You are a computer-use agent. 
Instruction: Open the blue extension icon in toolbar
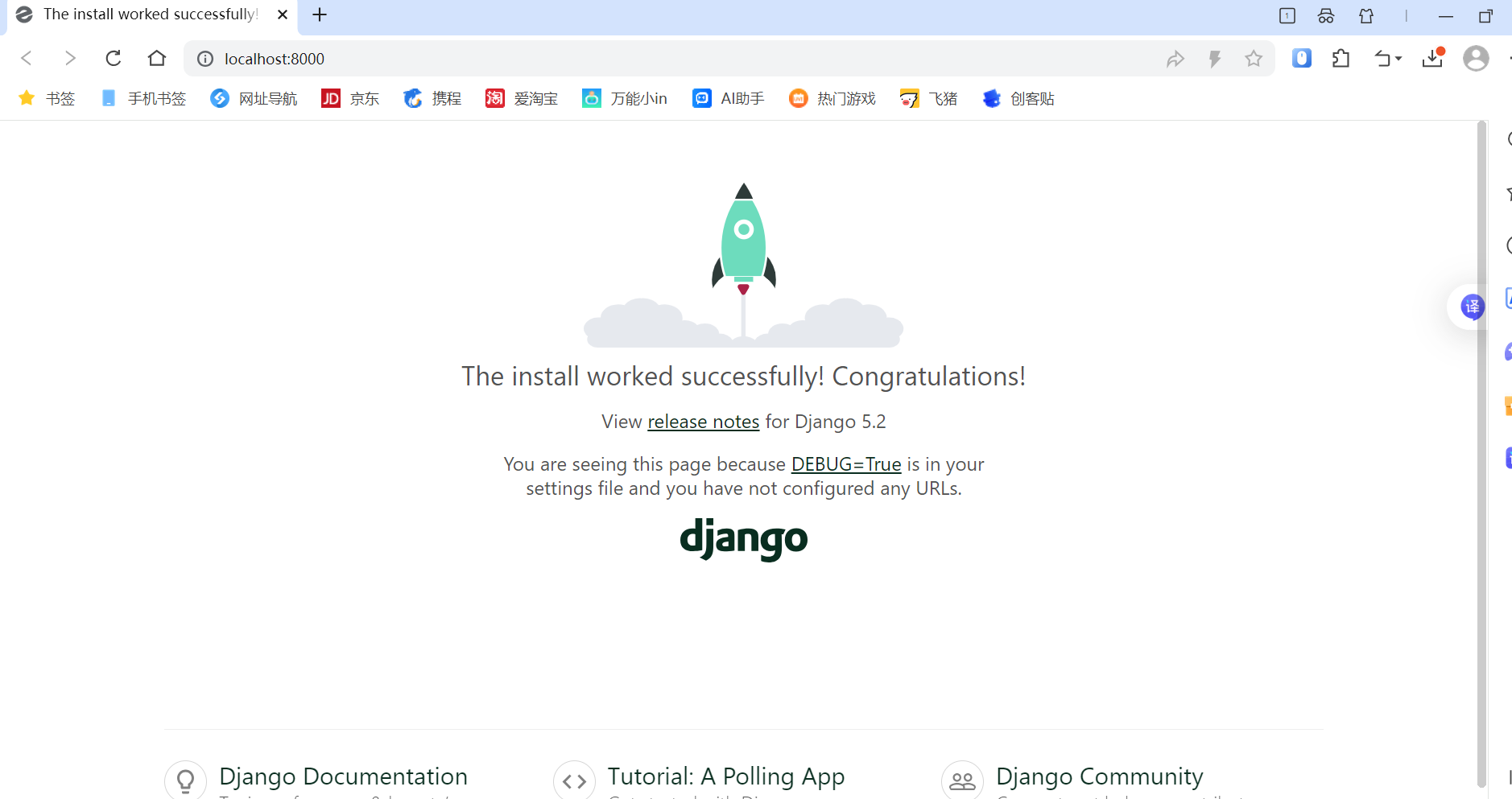click(1302, 58)
